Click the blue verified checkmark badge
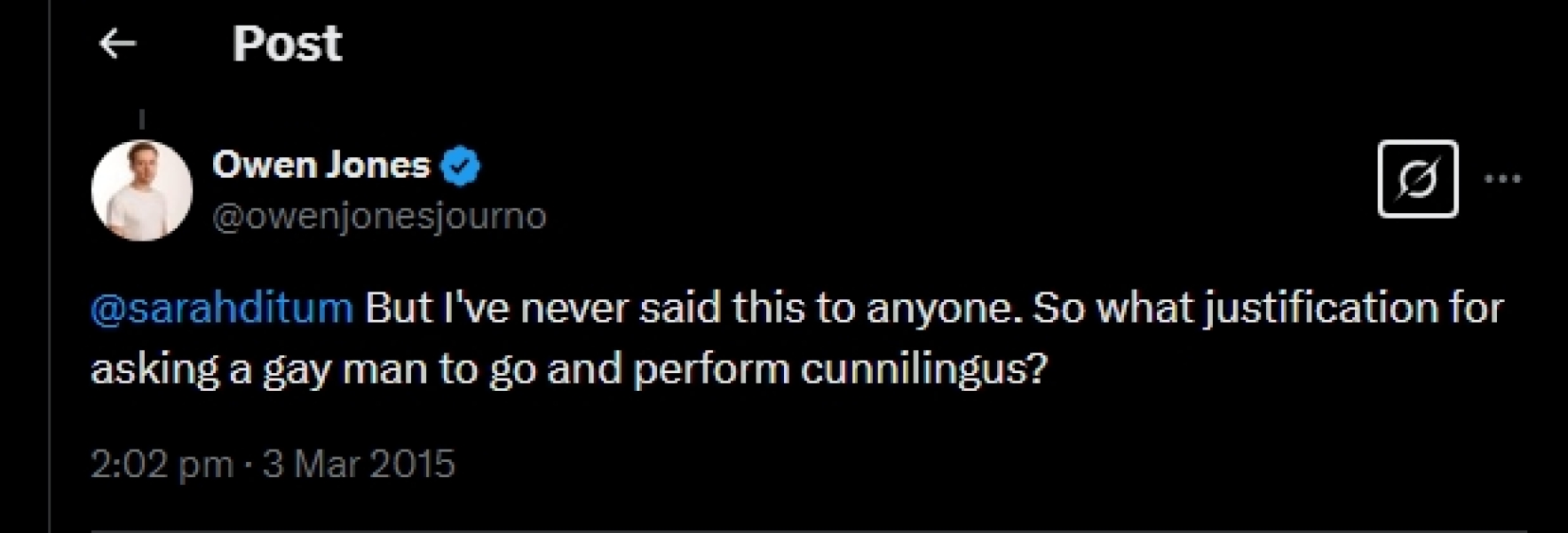This screenshot has width=1568, height=533. pos(460,166)
